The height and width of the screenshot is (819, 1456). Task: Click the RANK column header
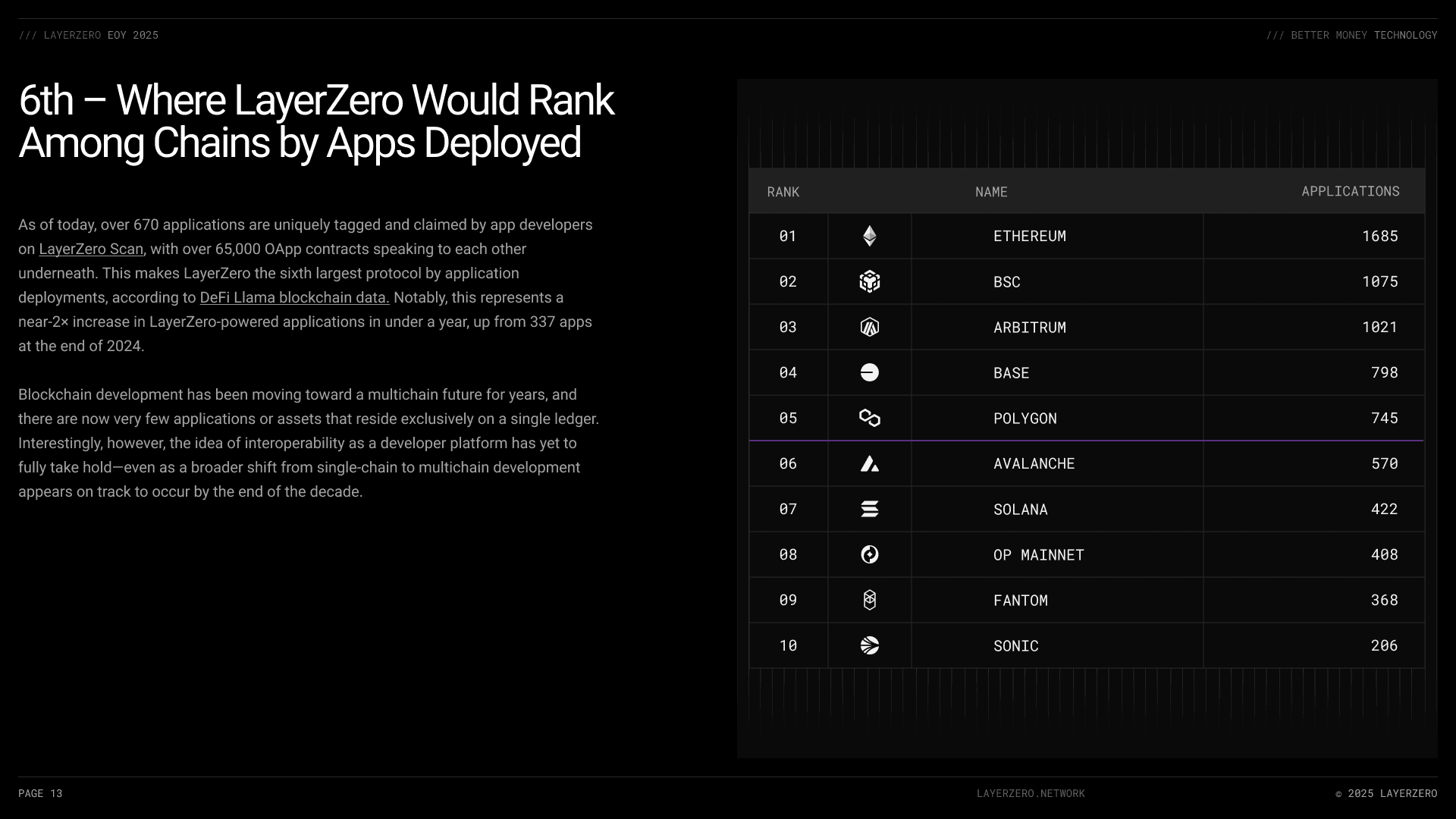click(x=783, y=192)
